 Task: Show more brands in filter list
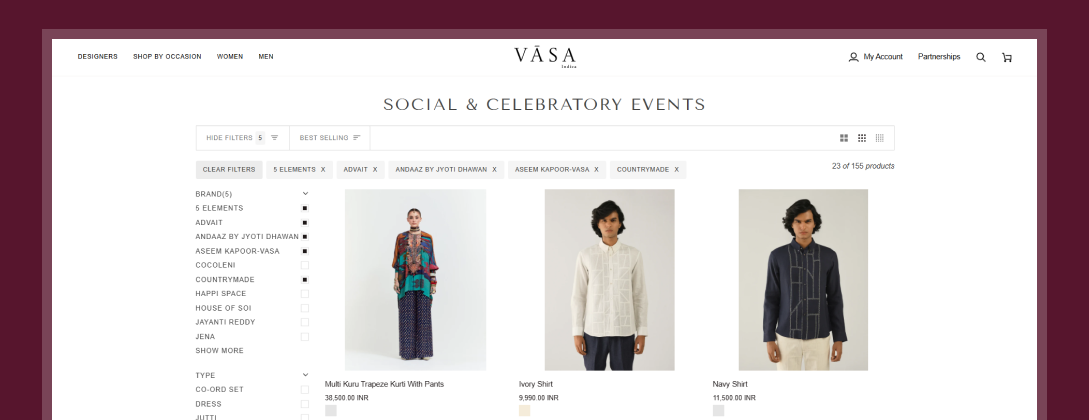tap(219, 351)
